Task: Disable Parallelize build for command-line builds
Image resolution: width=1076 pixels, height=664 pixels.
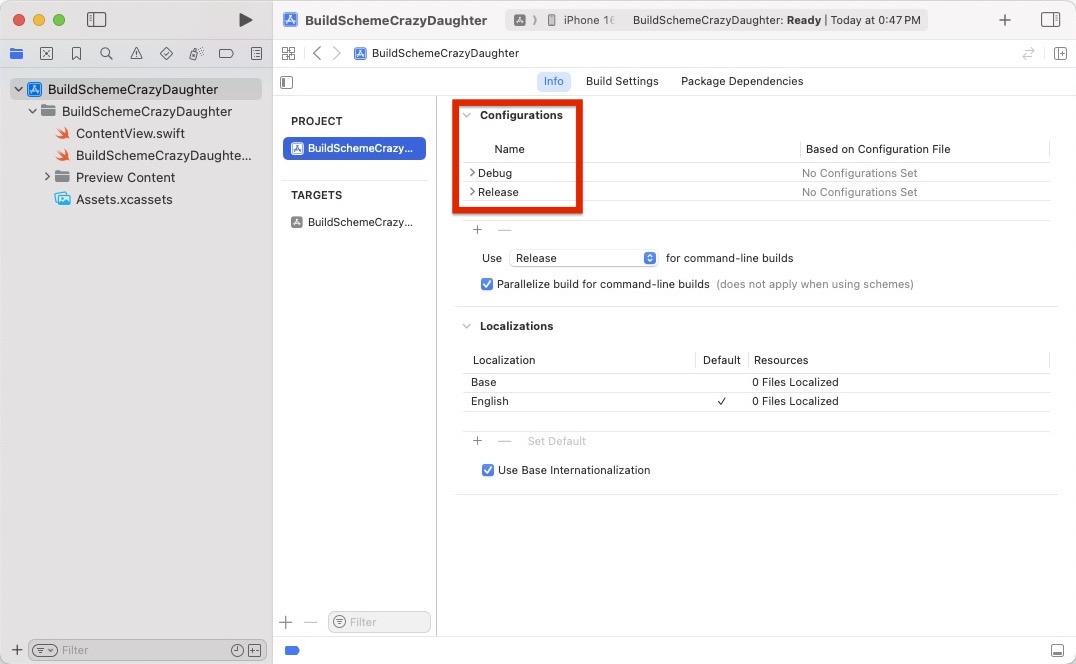Action: pos(487,284)
